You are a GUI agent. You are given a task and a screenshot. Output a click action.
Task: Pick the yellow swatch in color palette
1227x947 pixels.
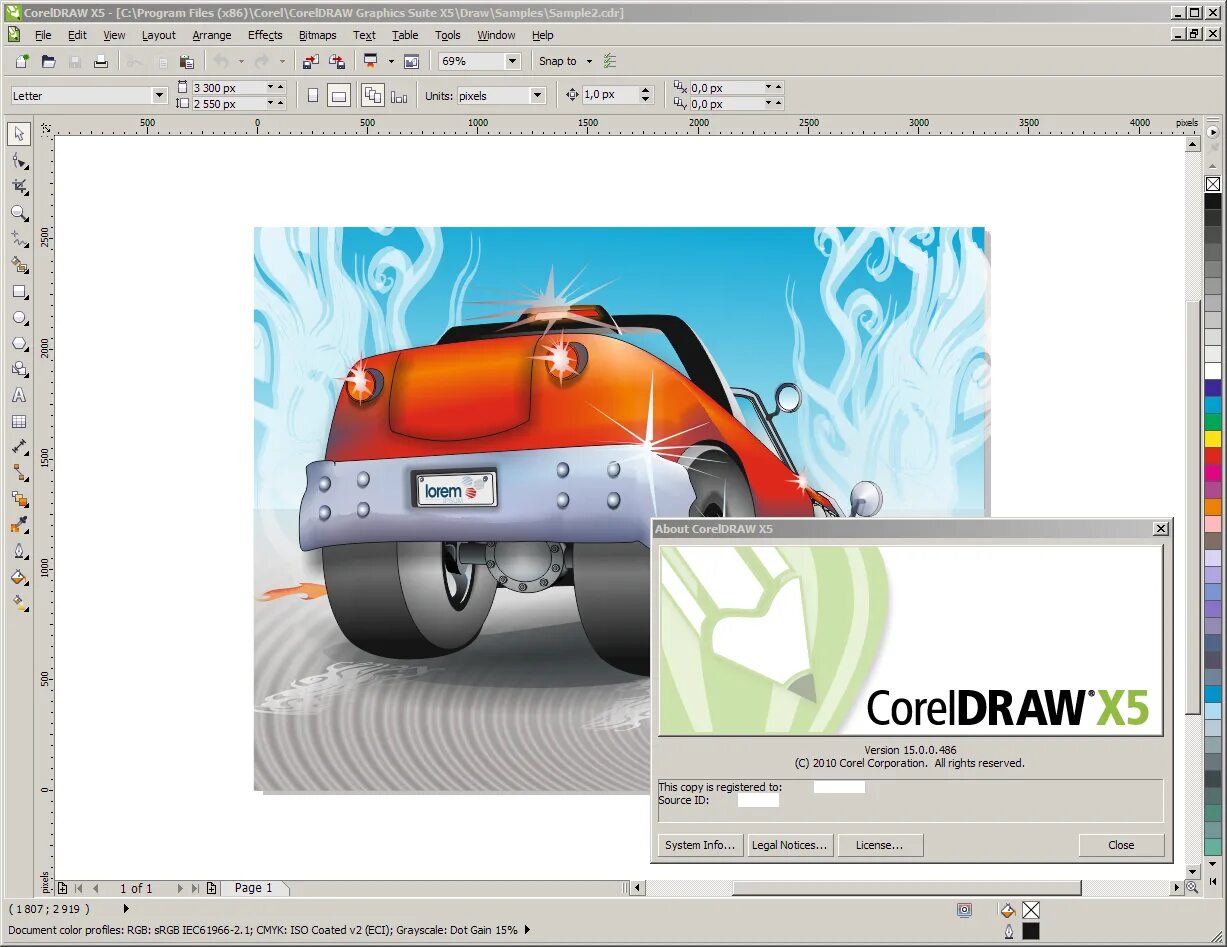tap(1213, 438)
